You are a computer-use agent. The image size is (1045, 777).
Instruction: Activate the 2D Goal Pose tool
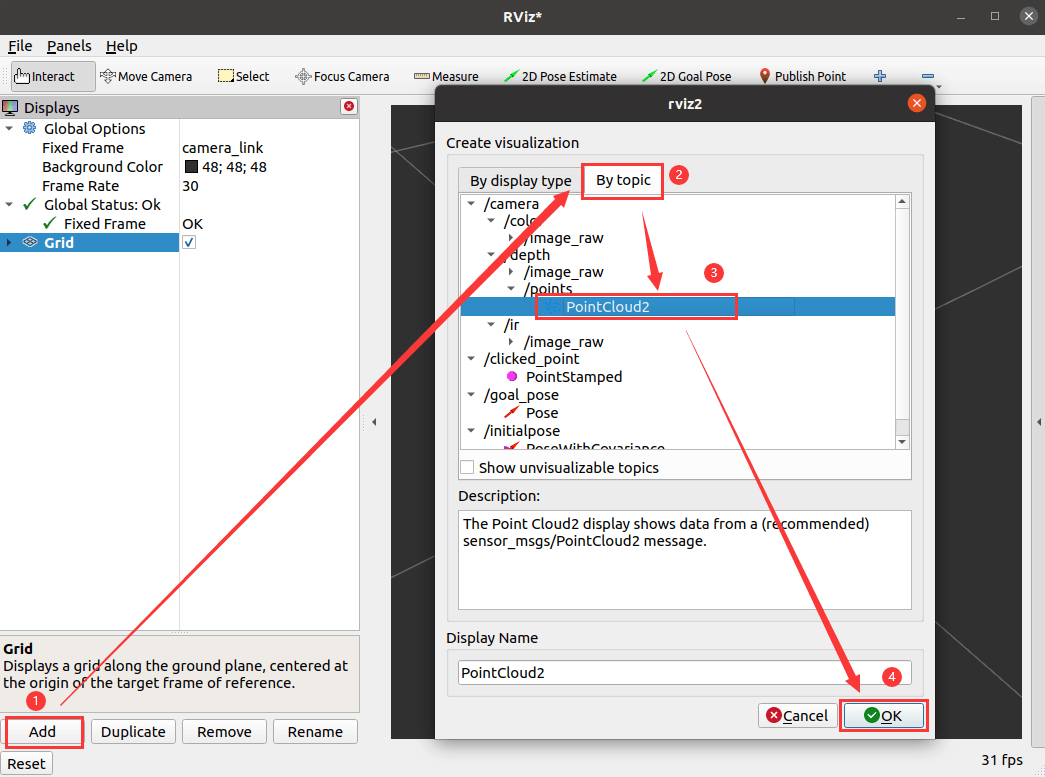coord(686,77)
